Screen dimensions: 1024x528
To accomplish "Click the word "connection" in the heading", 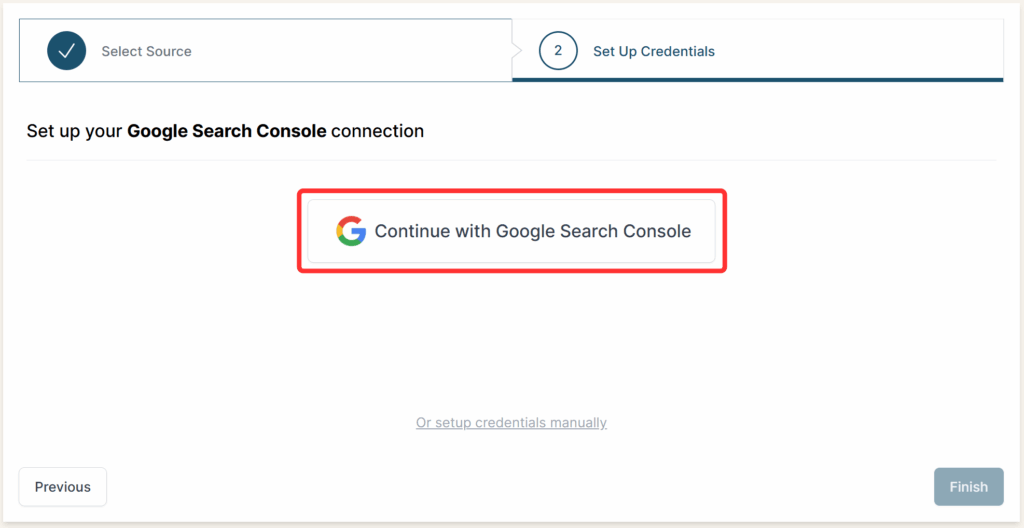I will click(377, 131).
